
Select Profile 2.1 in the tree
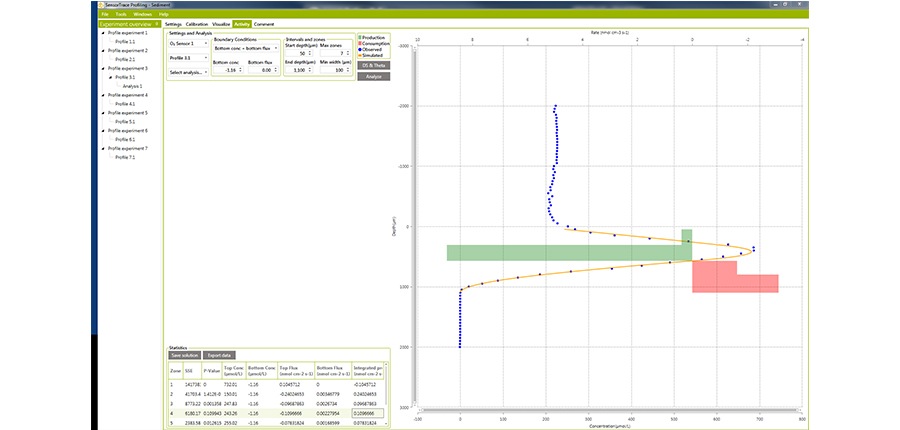125,60
